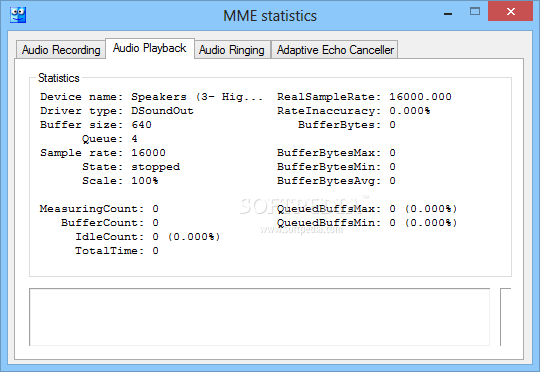Click the 'Statistics' group box title
540x372 pixels.
(59, 78)
